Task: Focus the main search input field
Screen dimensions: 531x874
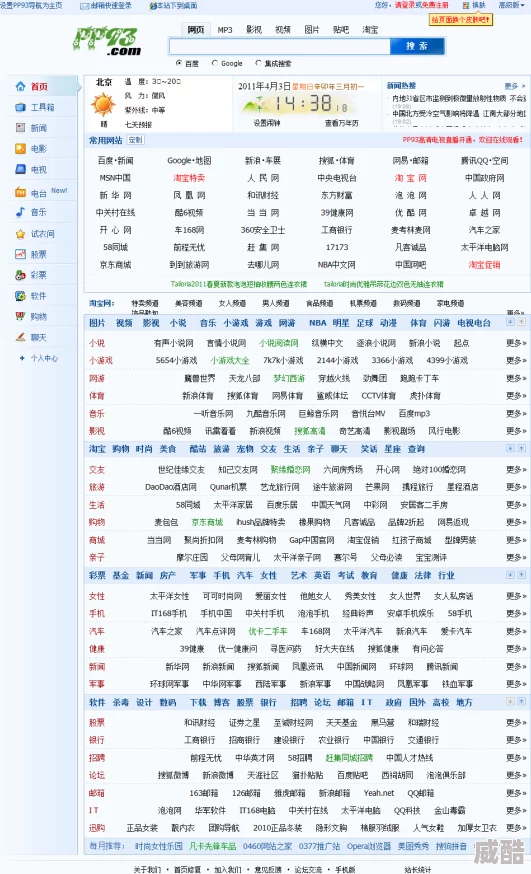Action: (280, 46)
